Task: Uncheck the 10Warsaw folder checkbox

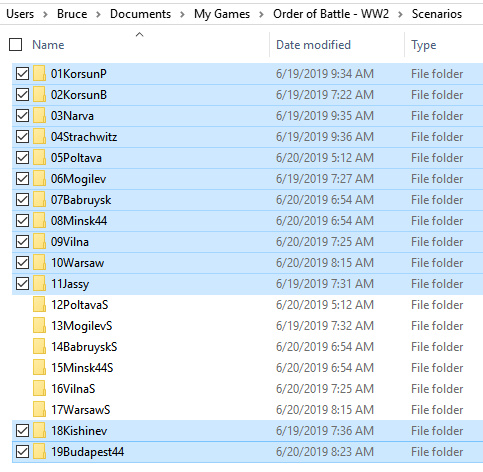Action: click(22, 263)
